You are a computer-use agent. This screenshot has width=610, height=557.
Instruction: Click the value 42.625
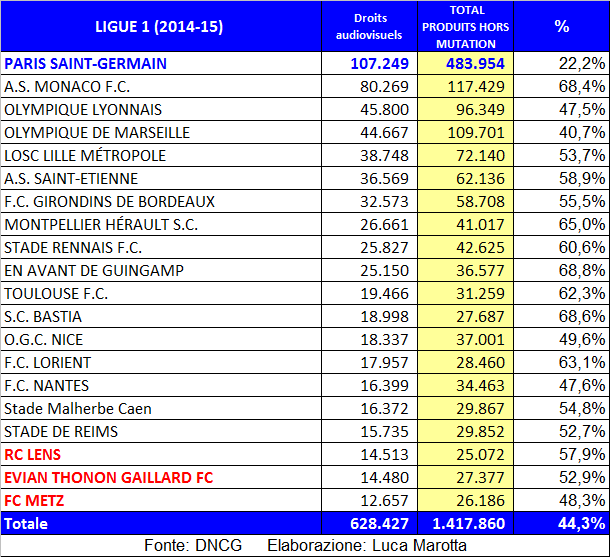tap(480, 247)
